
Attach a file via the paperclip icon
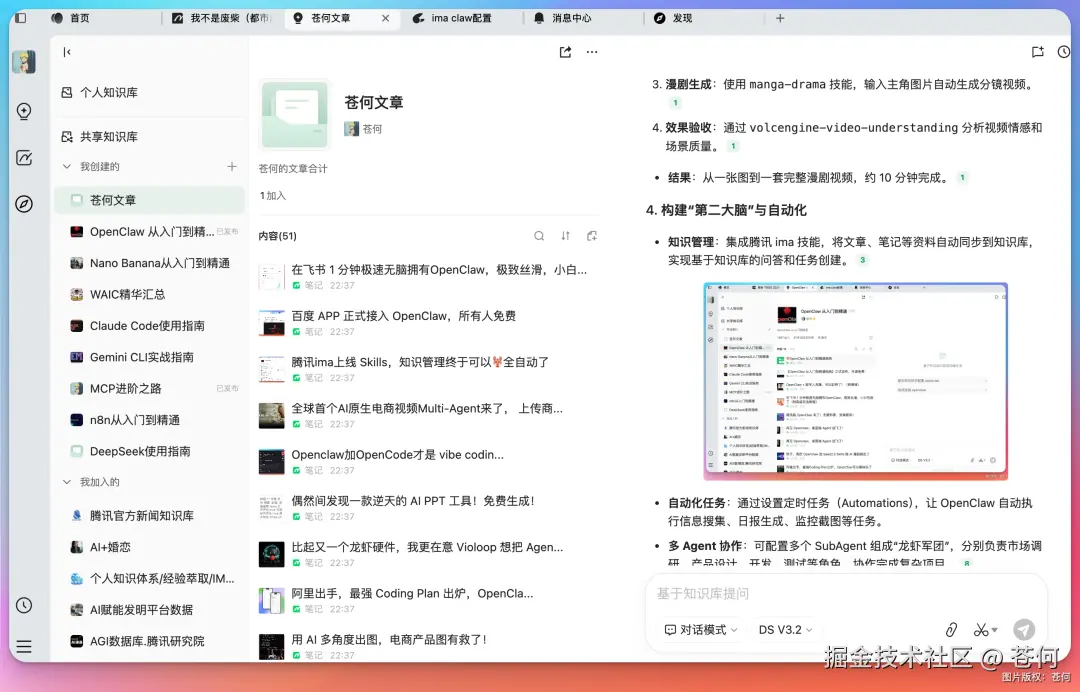point(951,629)
